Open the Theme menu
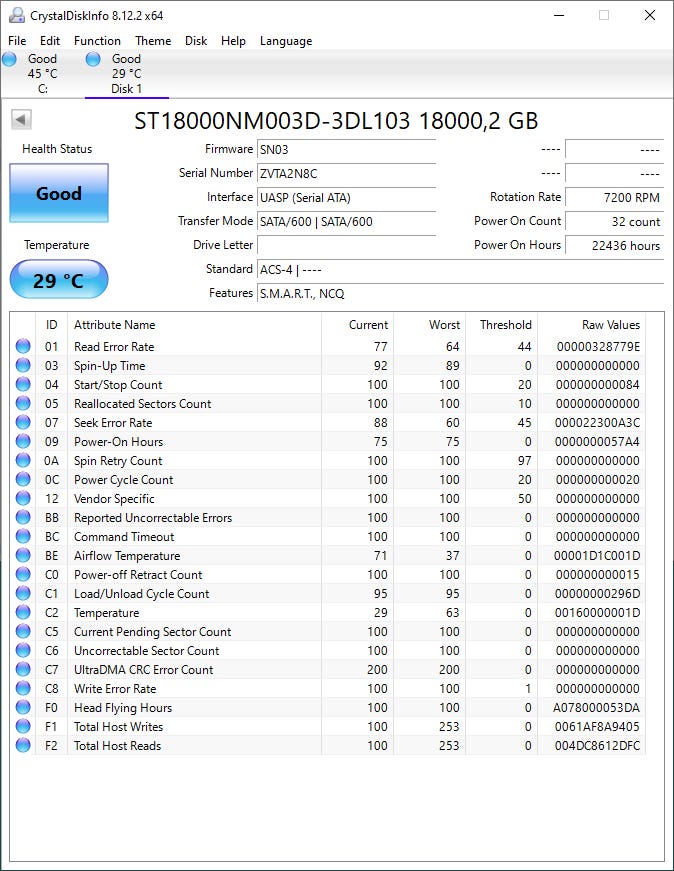The height and width of the screenshot is (871, 674). (x=153, y=41)
